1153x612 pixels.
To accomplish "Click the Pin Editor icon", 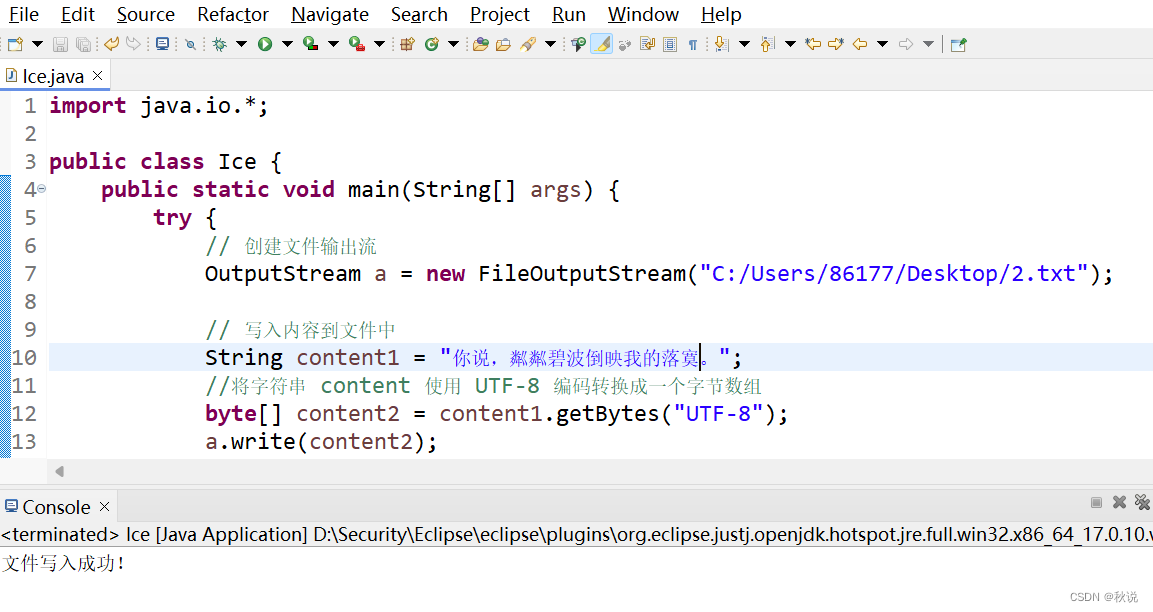I will (x=958, y=45).
